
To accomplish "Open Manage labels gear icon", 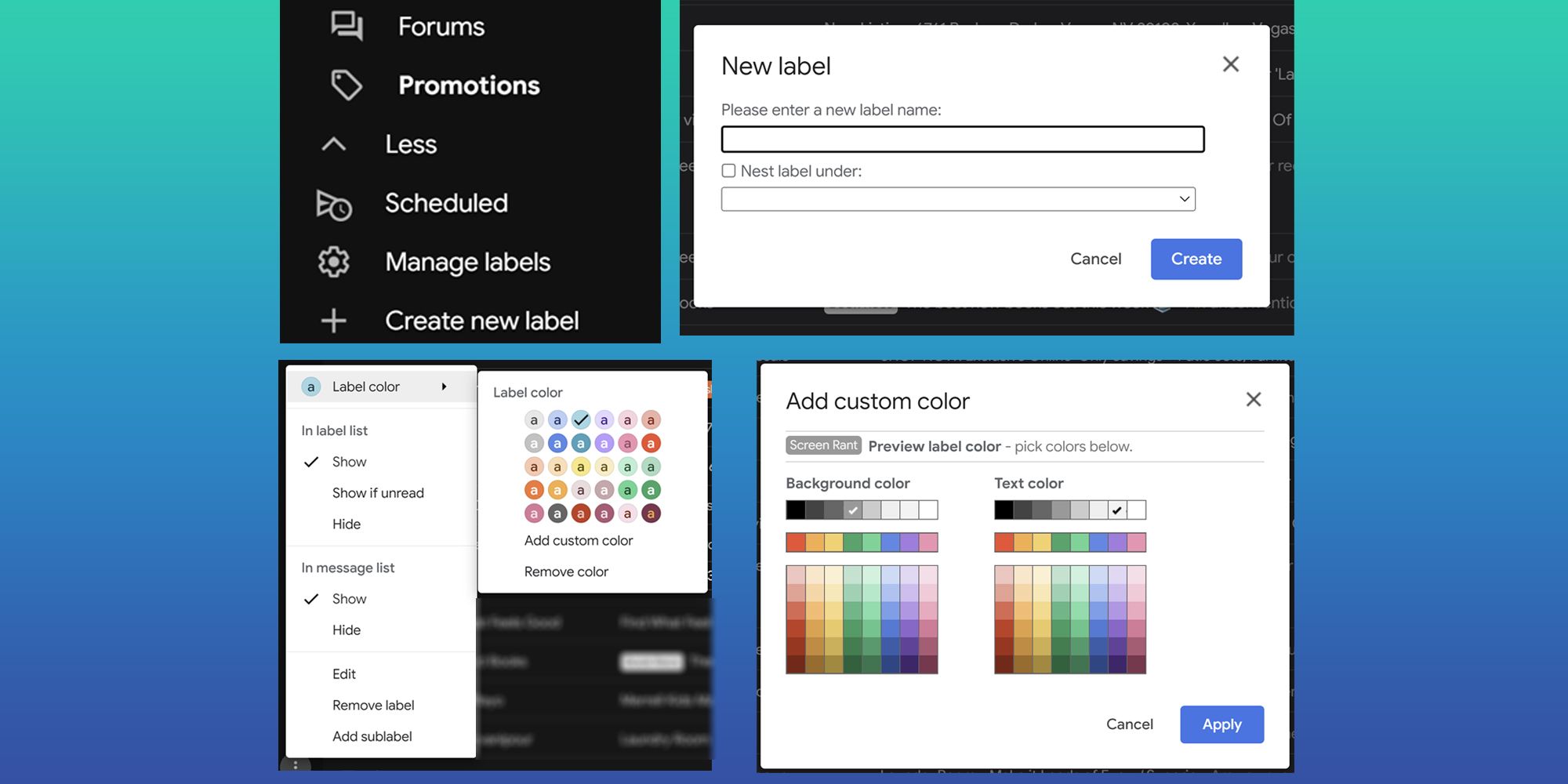I will point(332,262).
